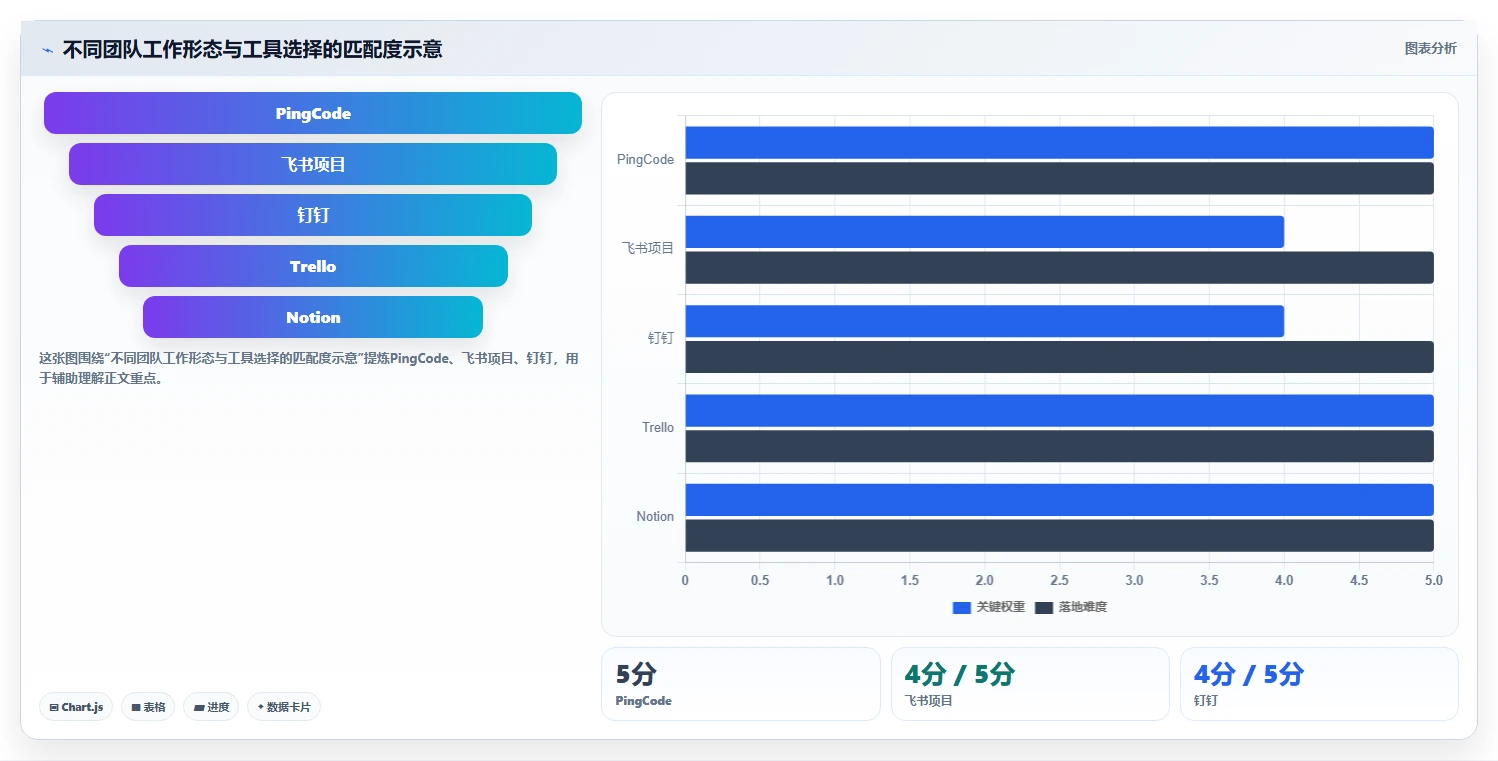The image size is (1498, 761).
Task: Click the 2.5 tick on x-axis
Action: point(1059,580)
